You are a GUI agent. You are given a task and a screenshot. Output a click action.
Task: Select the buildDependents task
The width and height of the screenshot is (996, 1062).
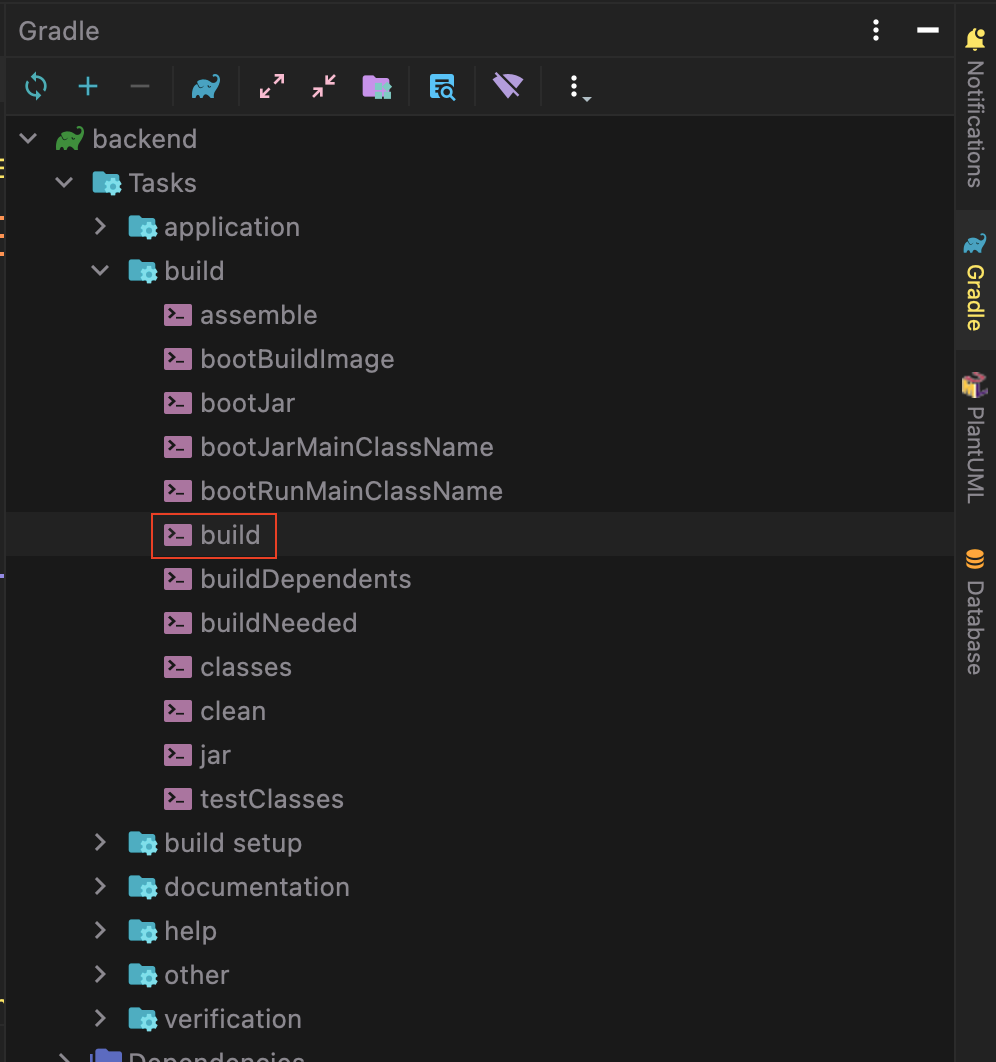479,579
